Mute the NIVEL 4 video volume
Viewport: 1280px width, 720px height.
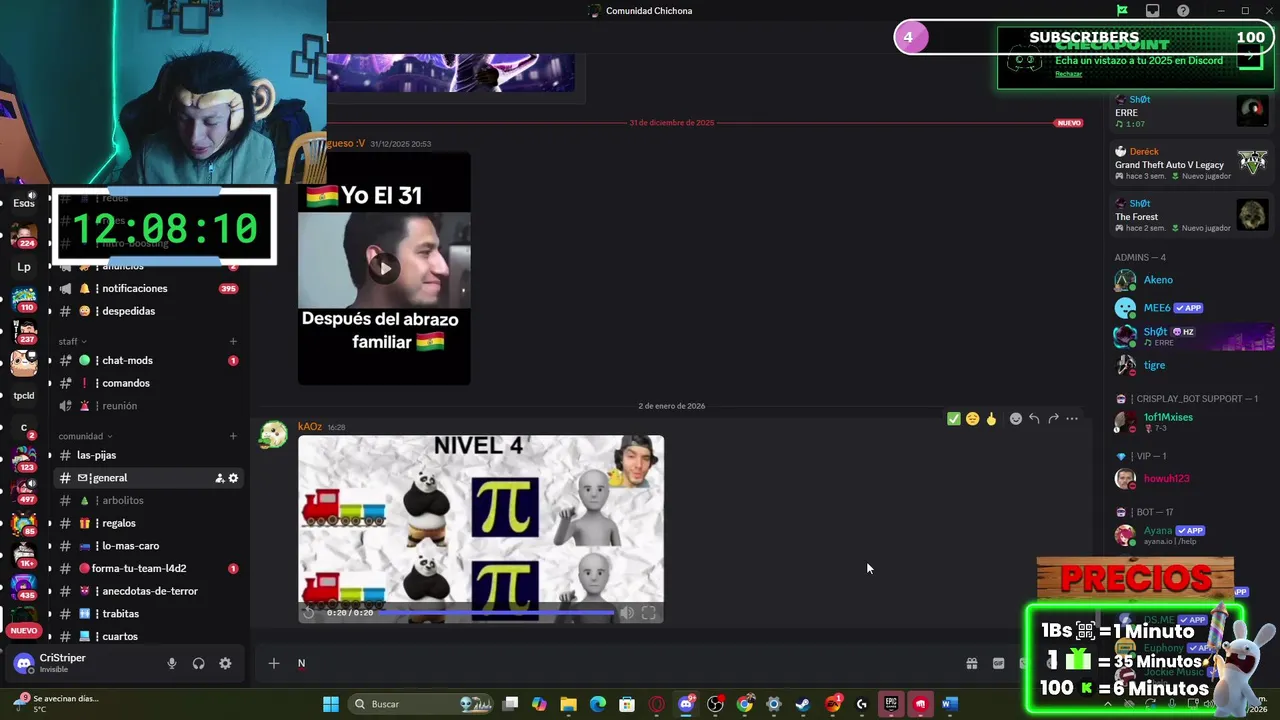click(x=627, y=613)
